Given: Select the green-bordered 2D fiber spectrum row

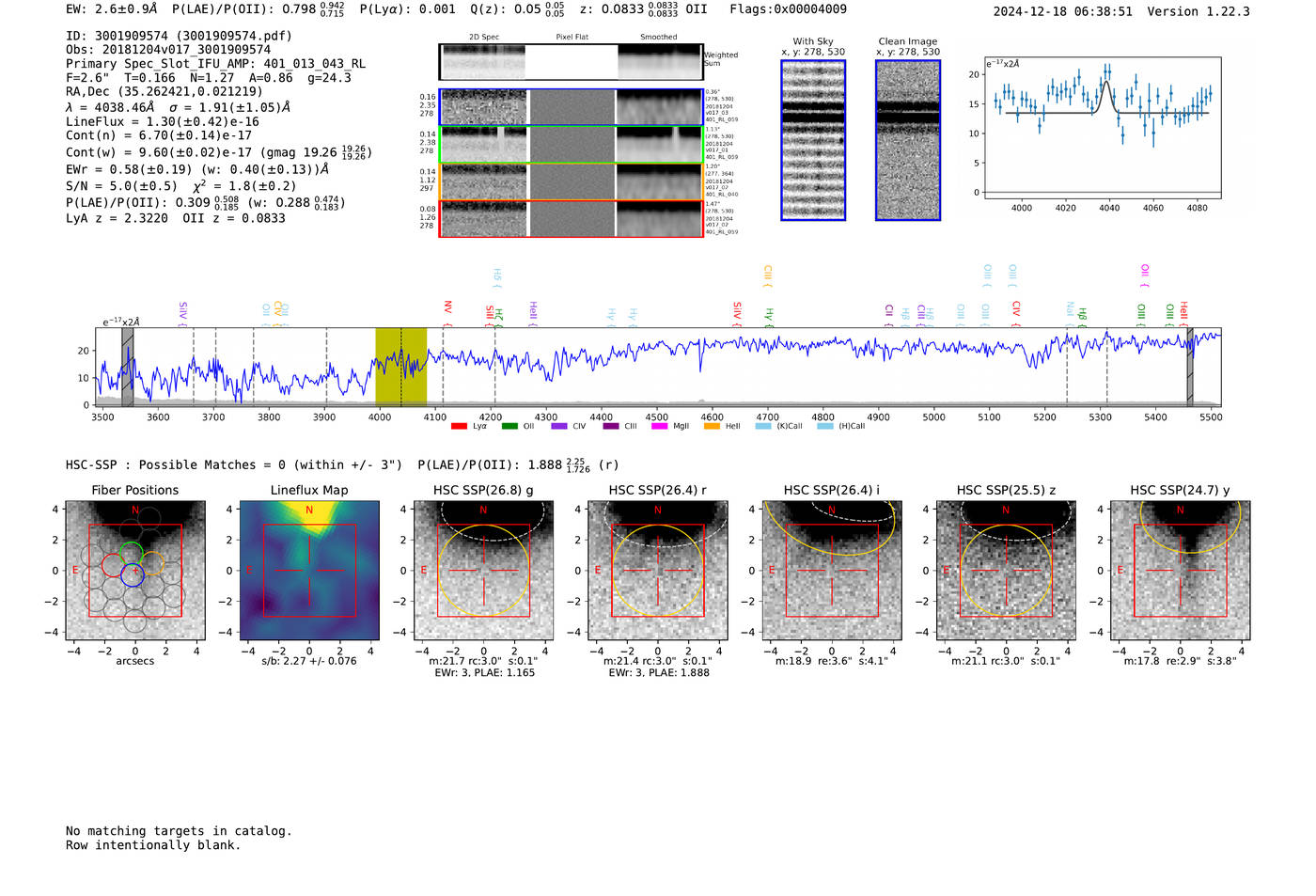Looking at the screenshot, I should [x=571, y=145].
